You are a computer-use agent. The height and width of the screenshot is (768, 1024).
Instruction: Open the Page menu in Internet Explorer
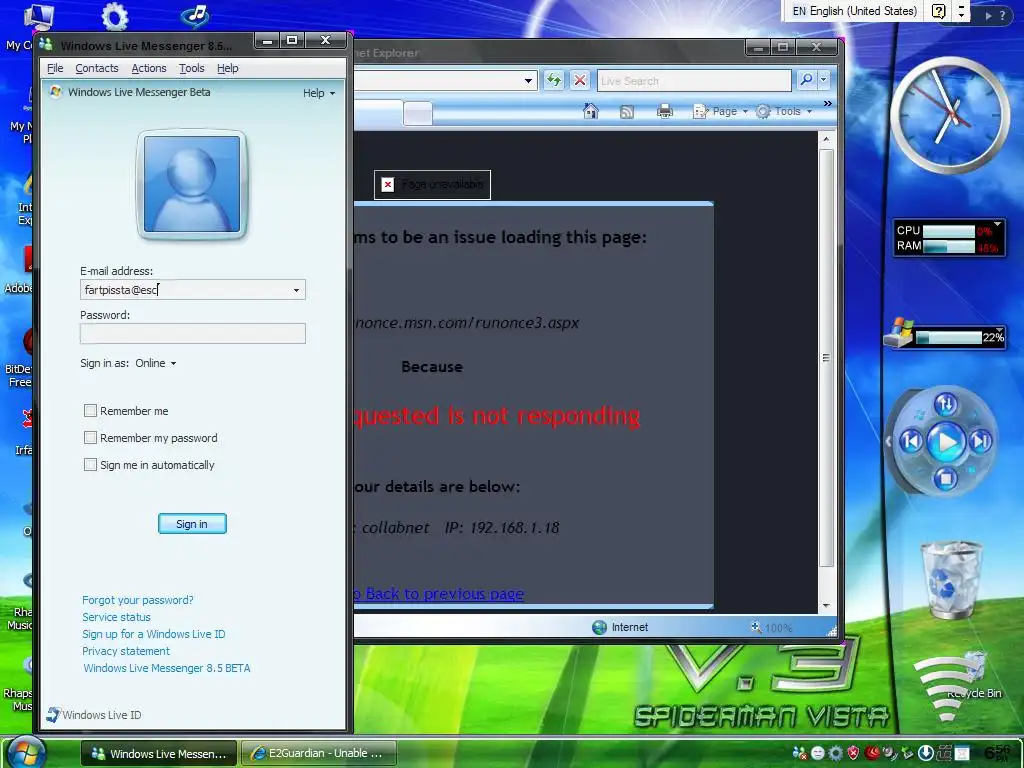coord(720,112)
